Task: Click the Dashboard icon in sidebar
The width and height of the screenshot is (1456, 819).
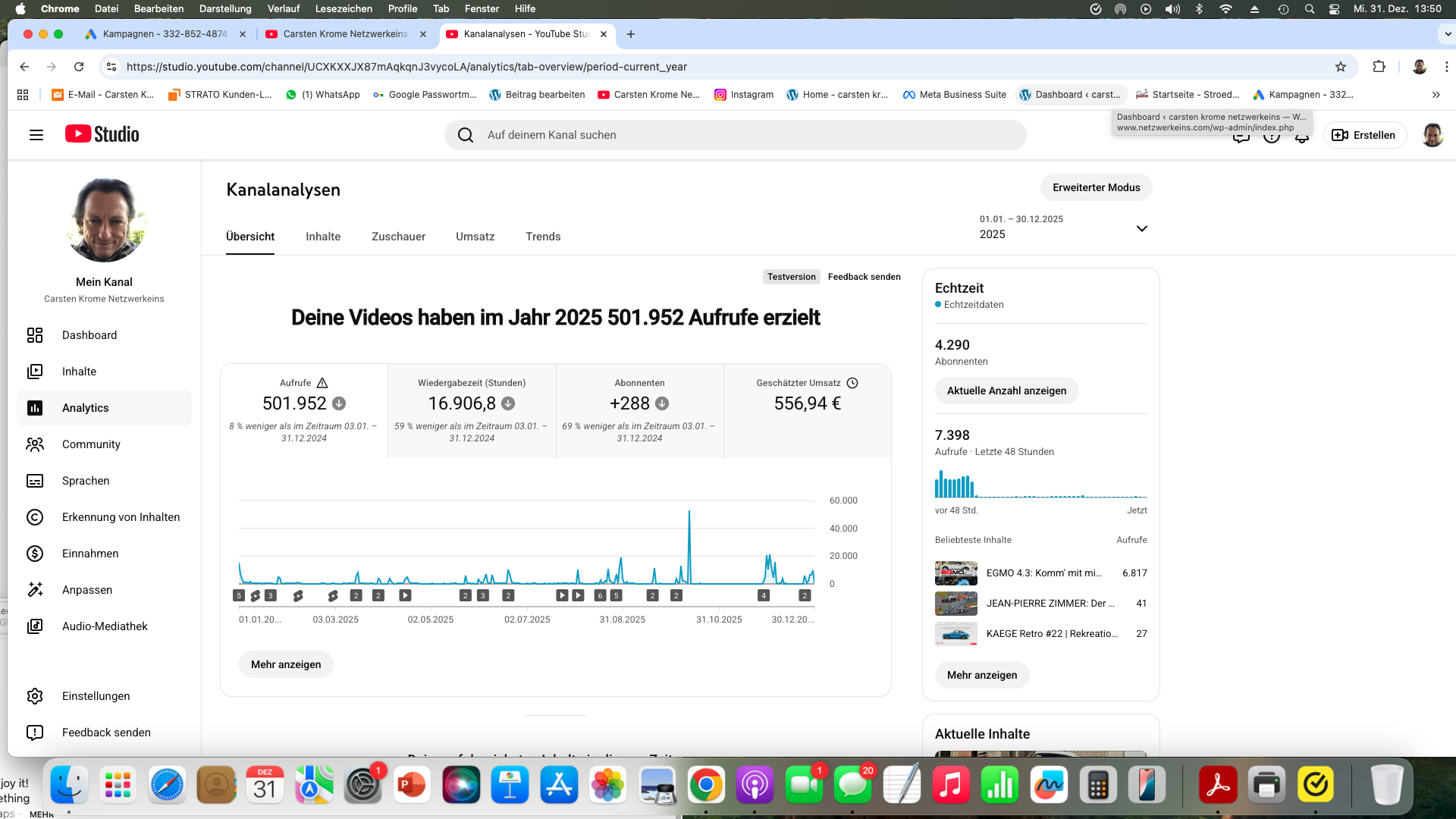Action: point(35,335)
